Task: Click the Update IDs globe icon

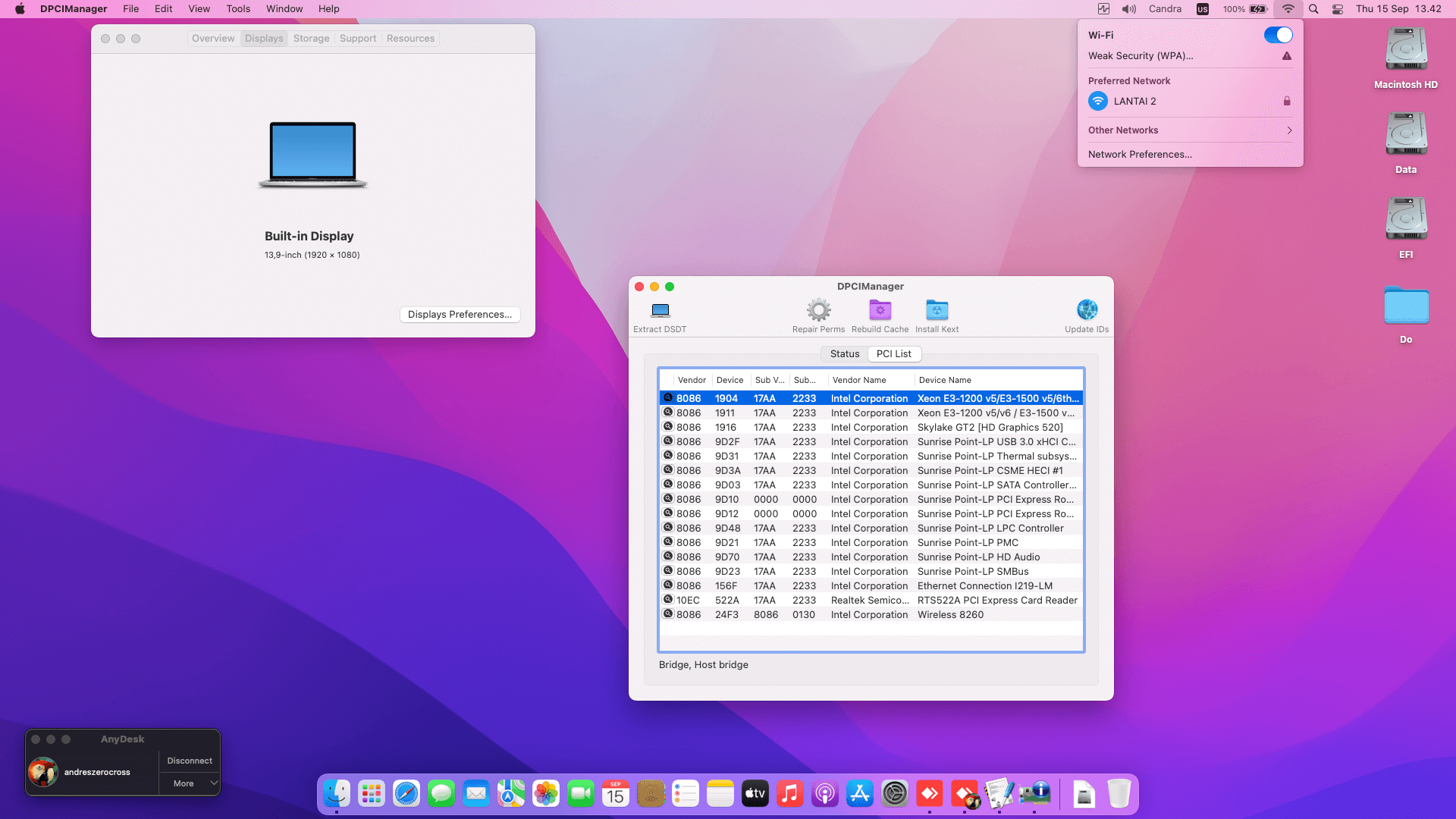Action: click(x=1087, y=310)
